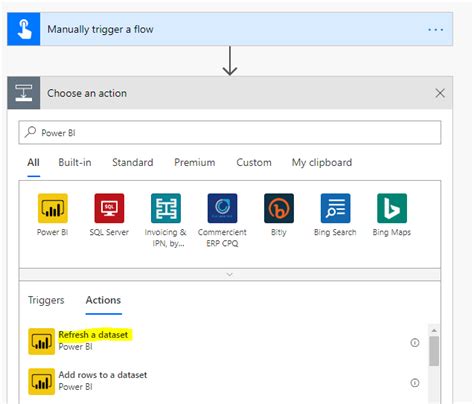474x404 pixels.
Task: Switch to the Standard tab
Action: [133, 163]
